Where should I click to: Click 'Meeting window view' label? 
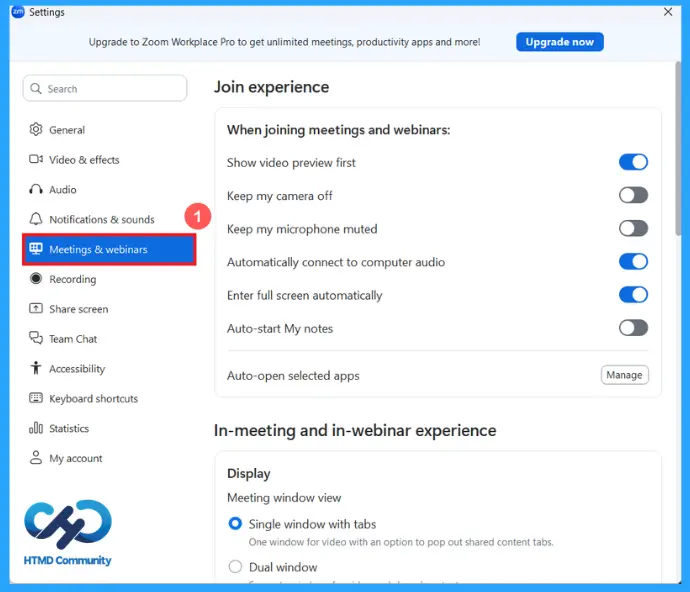coord(284,498)
